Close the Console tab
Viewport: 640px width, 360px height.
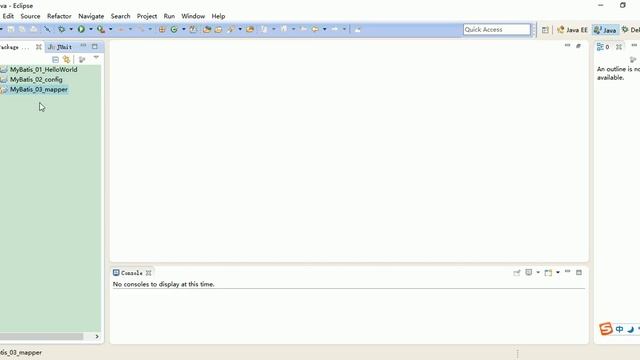pyautogui.click(x=149, y=273)
